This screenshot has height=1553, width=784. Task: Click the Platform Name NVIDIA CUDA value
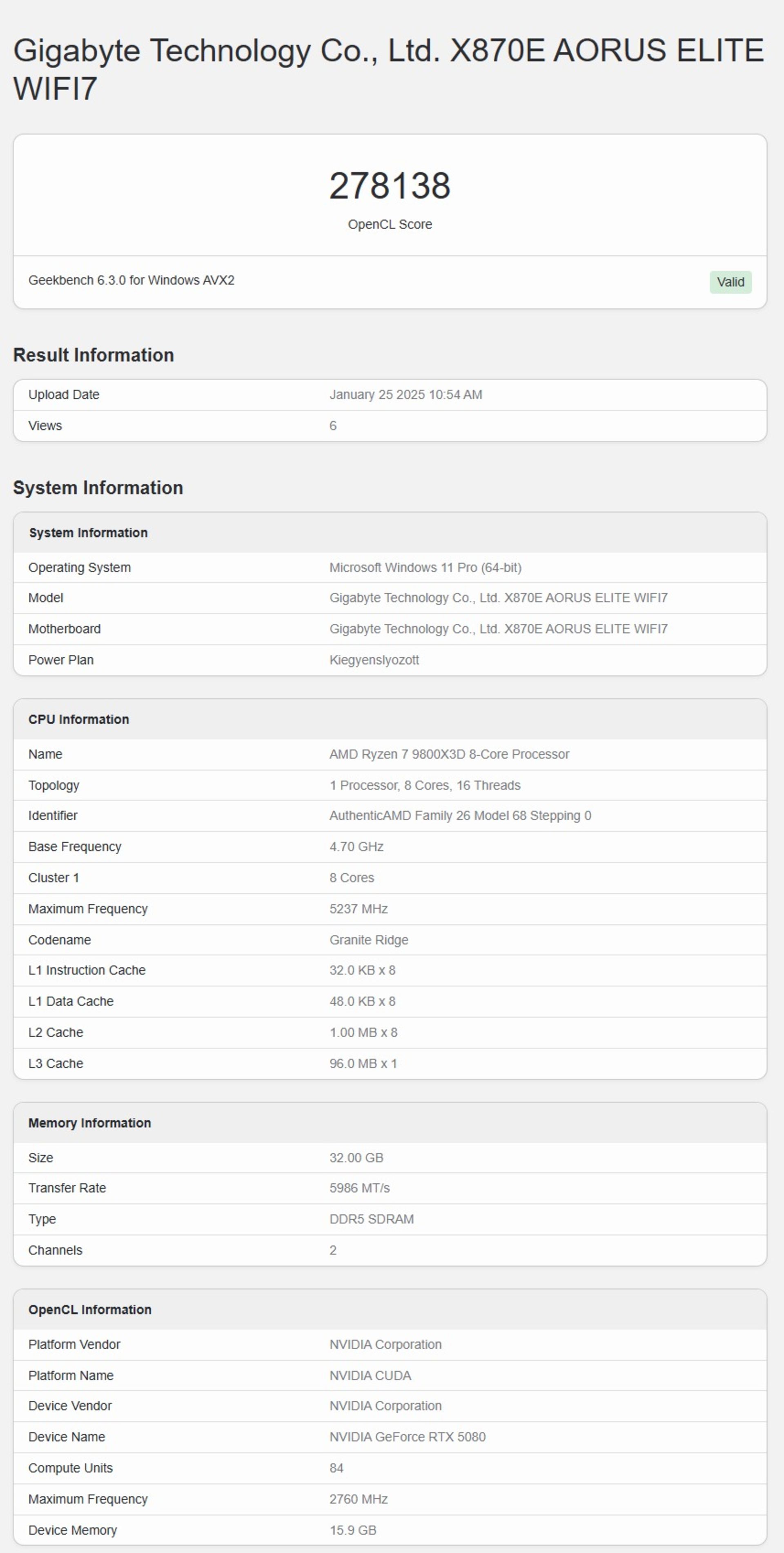coord(370,1376)
